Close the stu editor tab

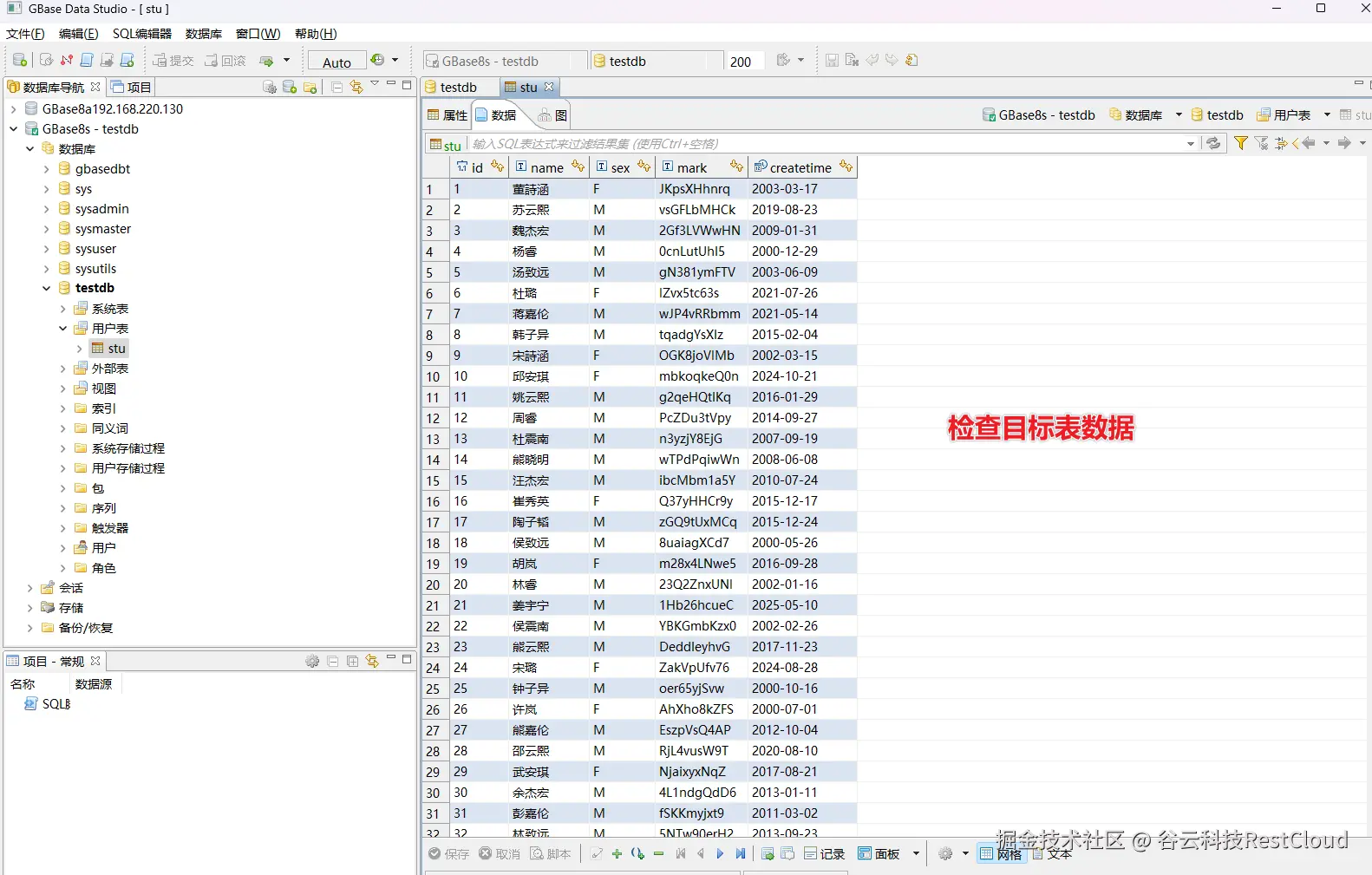(549, 87)
